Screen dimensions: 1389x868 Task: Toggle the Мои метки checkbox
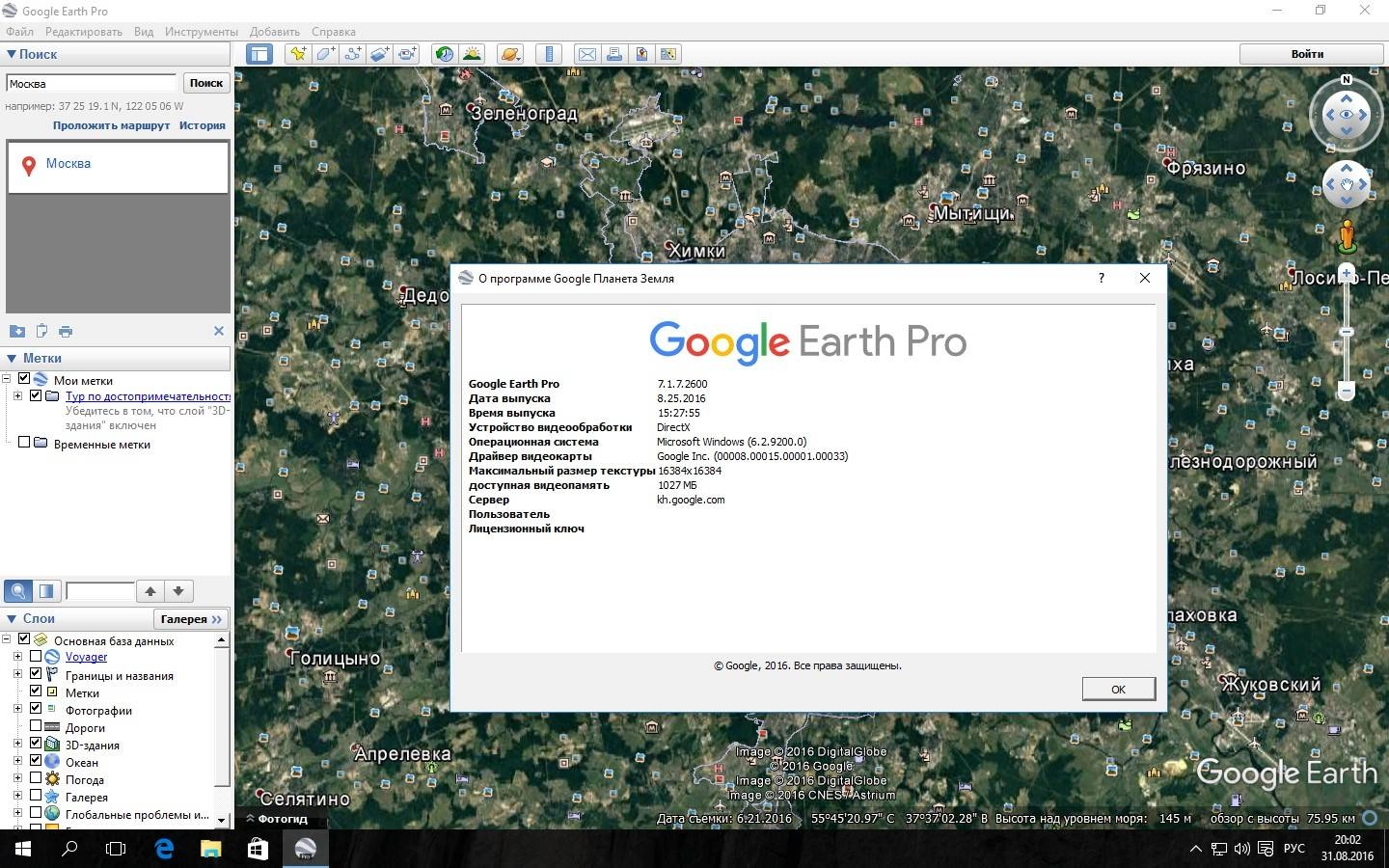tap(24, 379)
